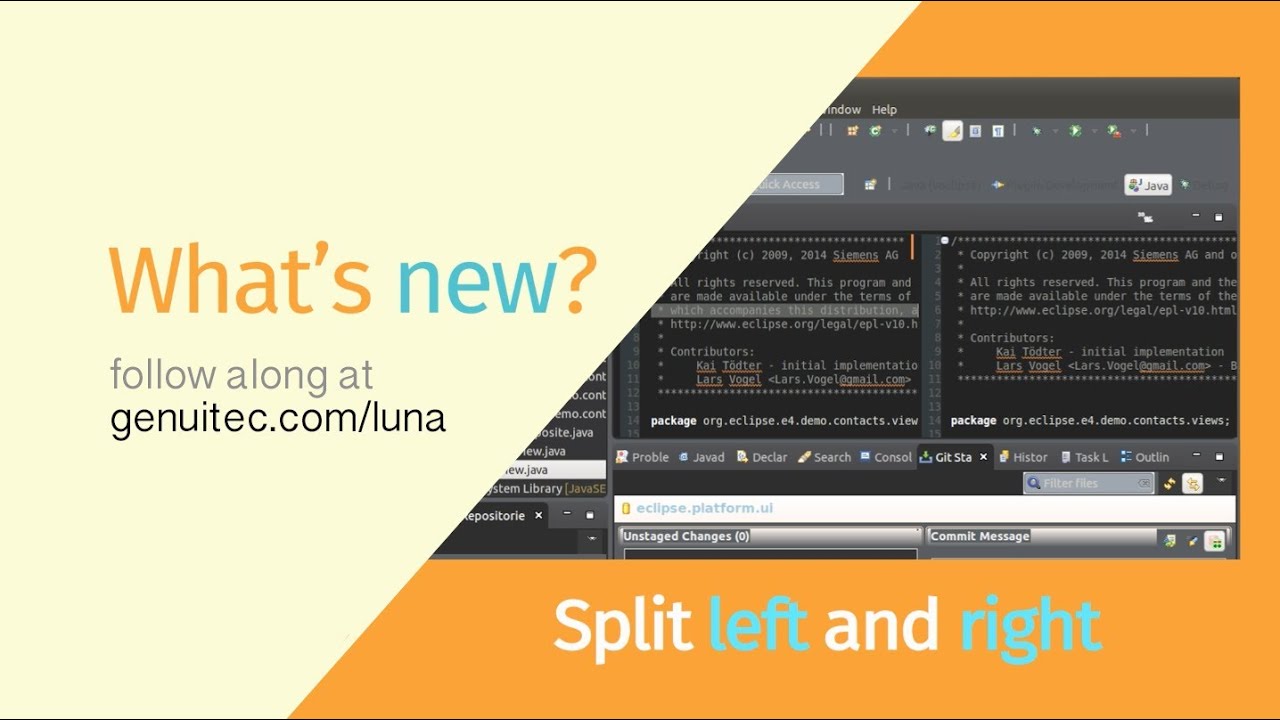Click the New Plug-in Project toolbar icon
Viewport: 1280px width, 720px height.
point(852,131)
